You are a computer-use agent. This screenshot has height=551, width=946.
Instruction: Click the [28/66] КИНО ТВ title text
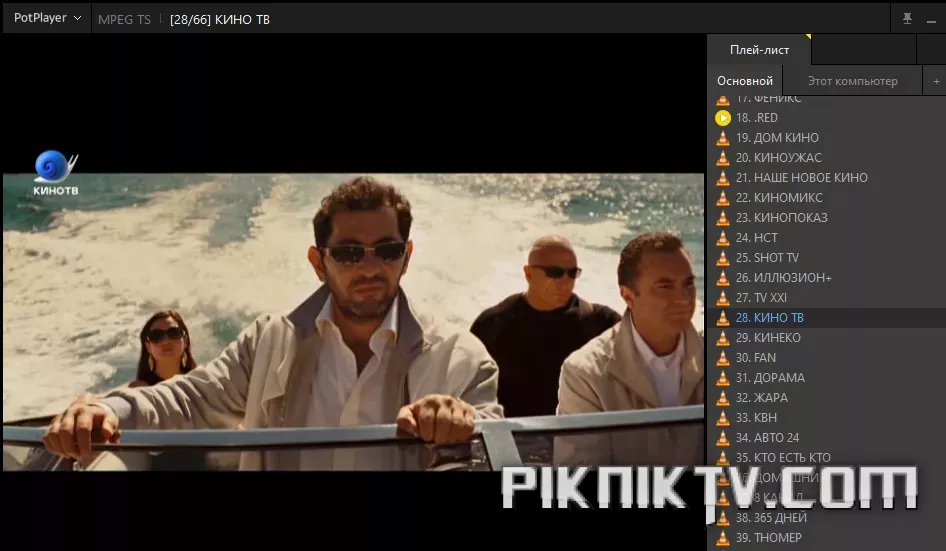[x=220, y=19]
